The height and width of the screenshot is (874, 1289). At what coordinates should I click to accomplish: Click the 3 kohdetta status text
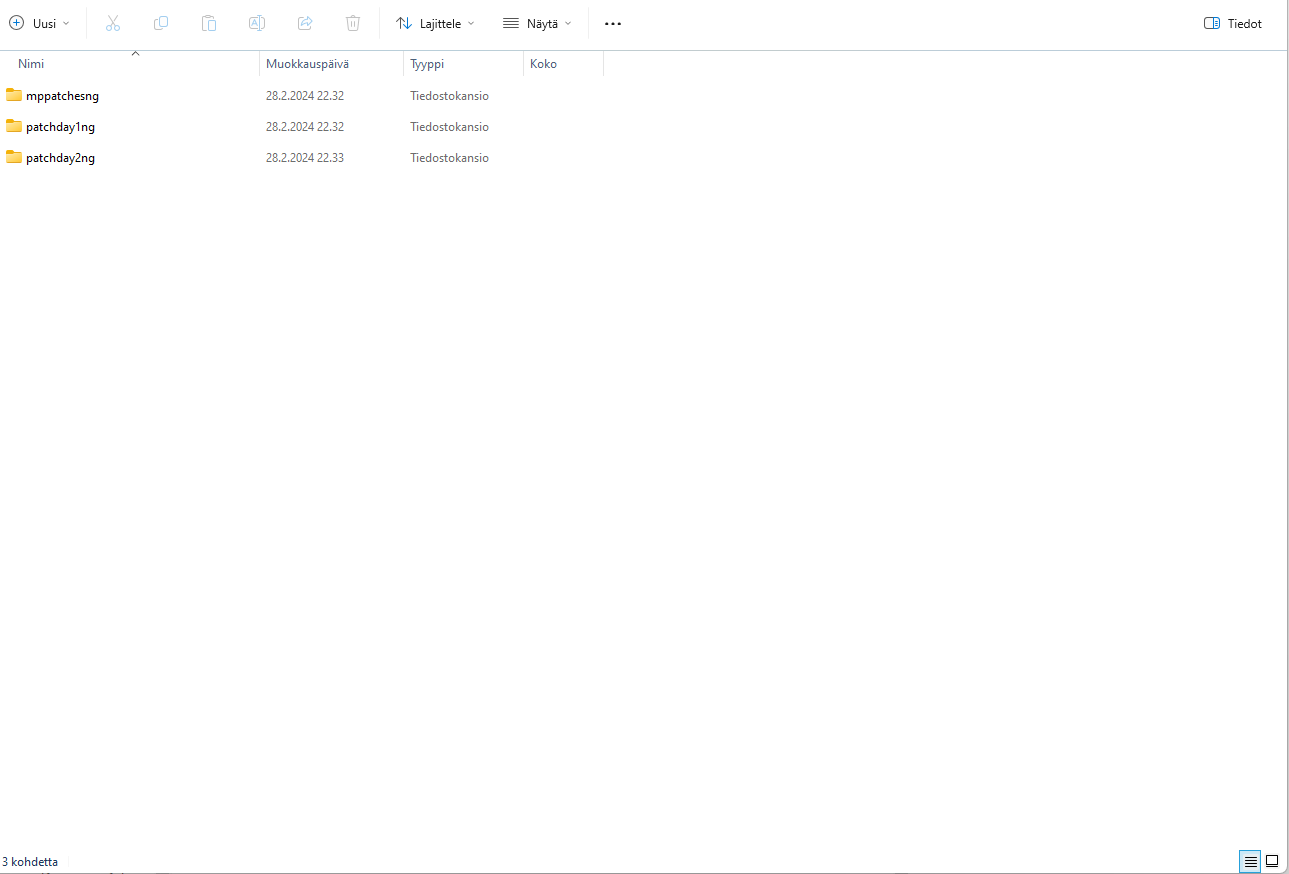tap(30, 861)
